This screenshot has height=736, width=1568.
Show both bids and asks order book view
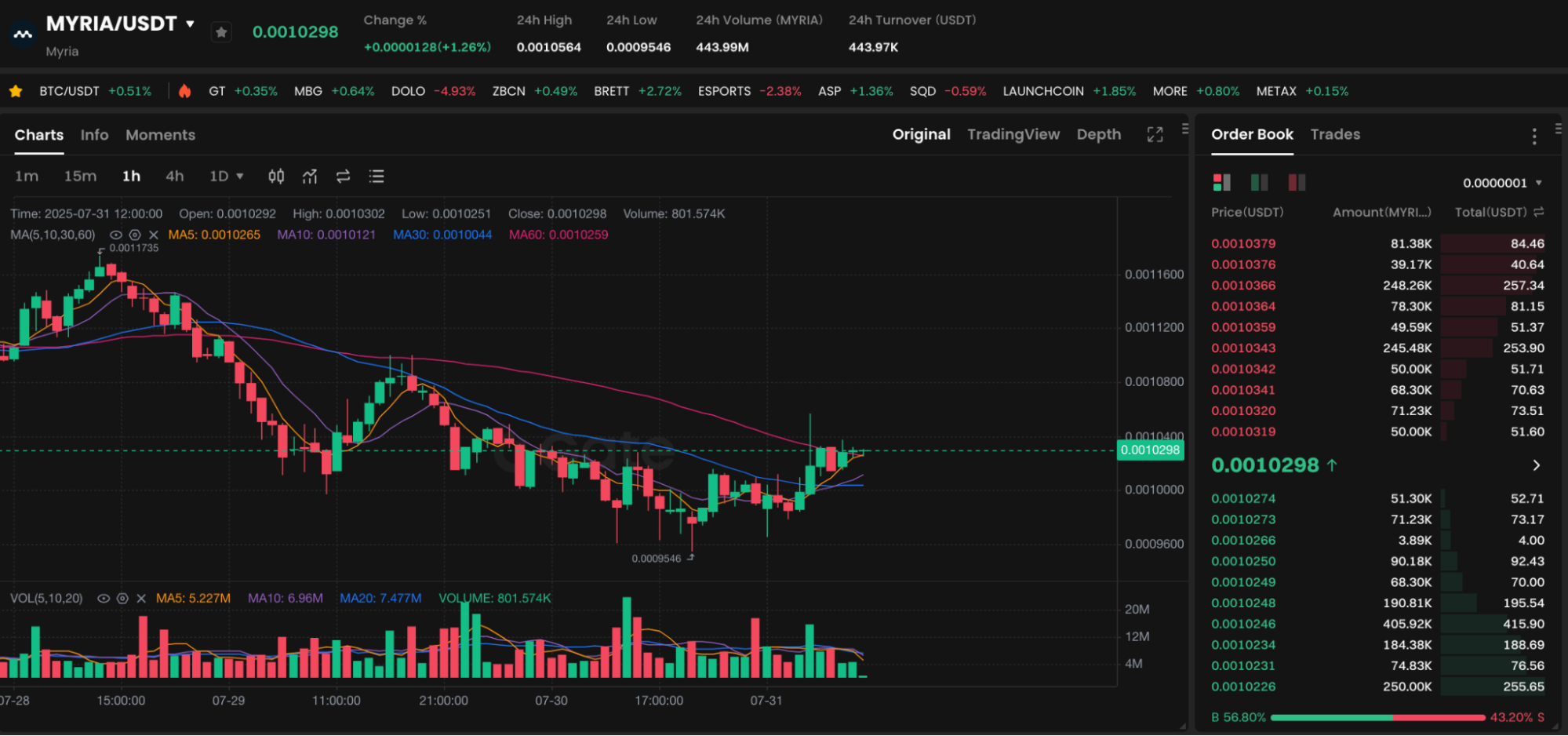[x=1221, y=183]
